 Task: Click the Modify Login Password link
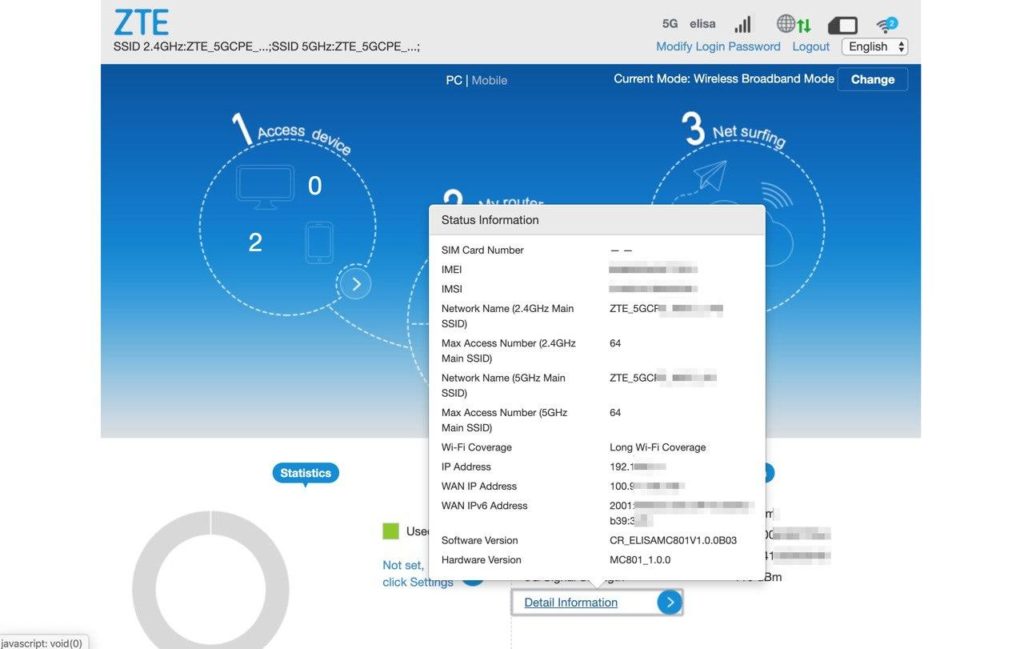point(718,47)
